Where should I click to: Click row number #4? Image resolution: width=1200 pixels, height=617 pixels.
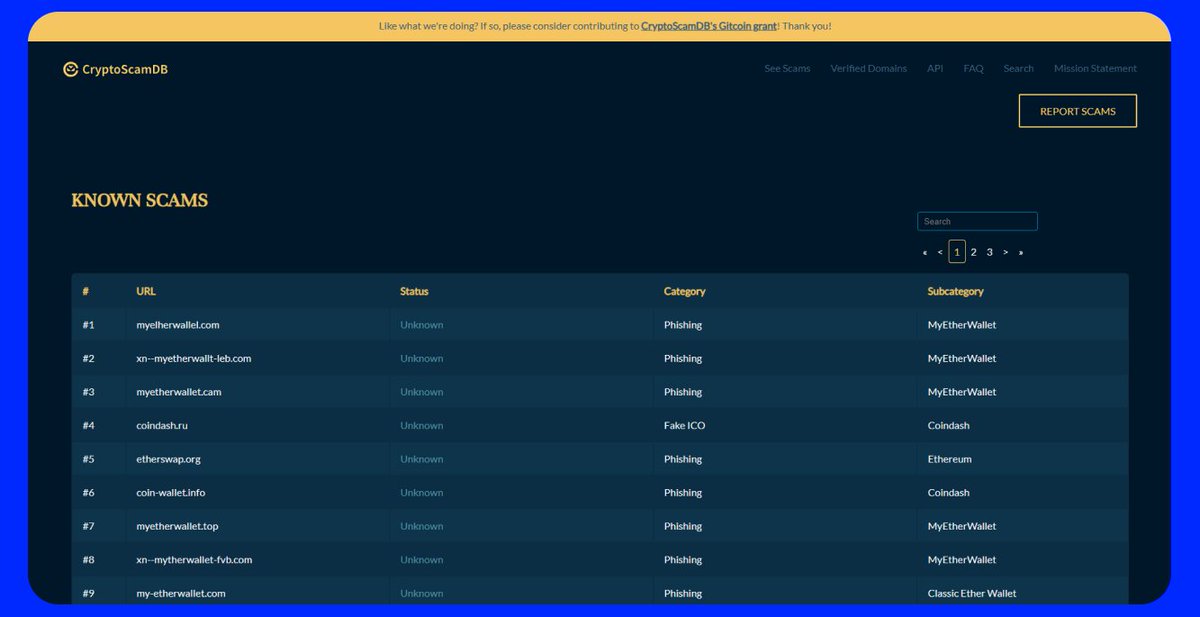tap(88, 425)
